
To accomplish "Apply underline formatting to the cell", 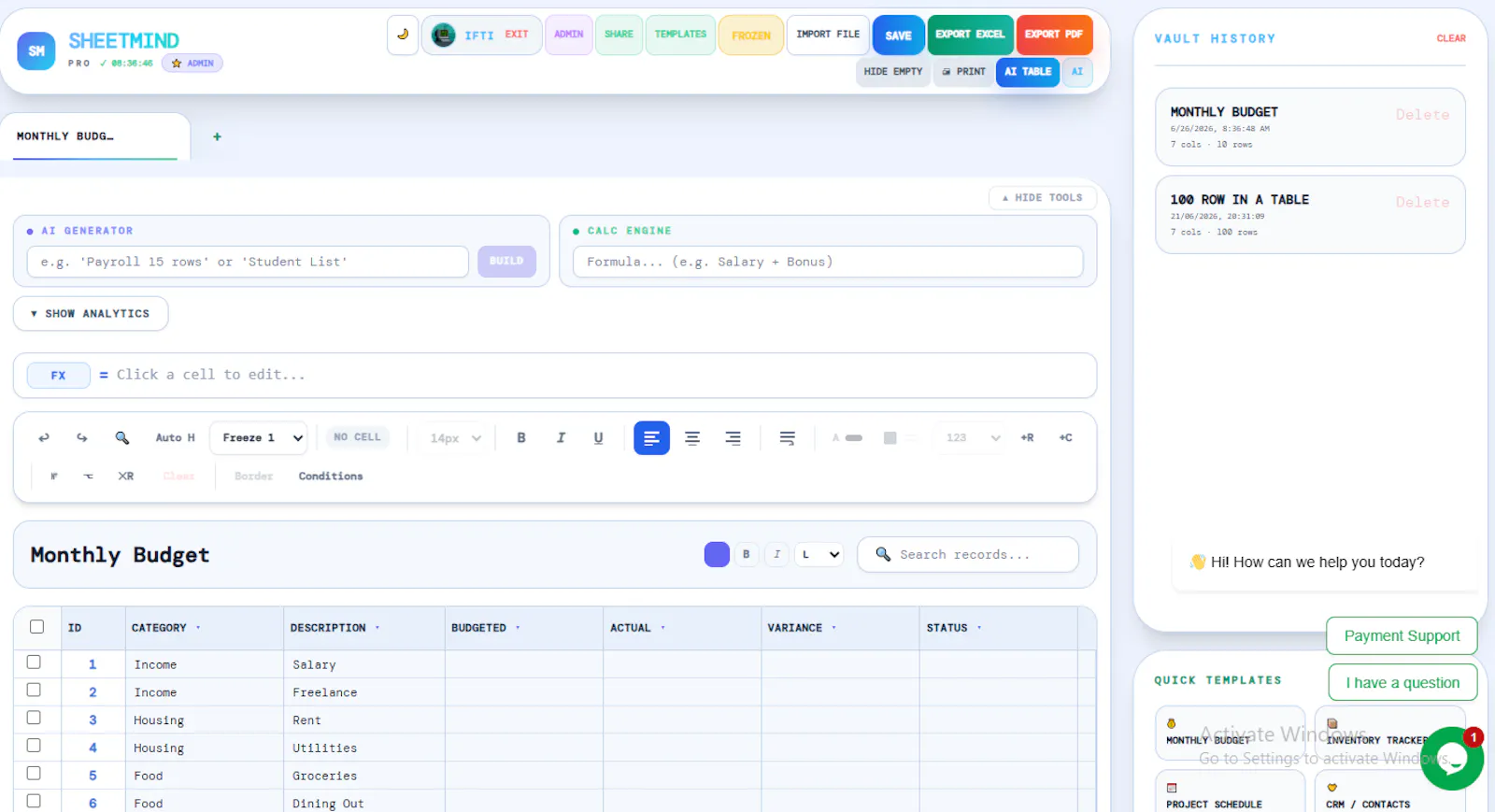I will (x=599, y=437).
